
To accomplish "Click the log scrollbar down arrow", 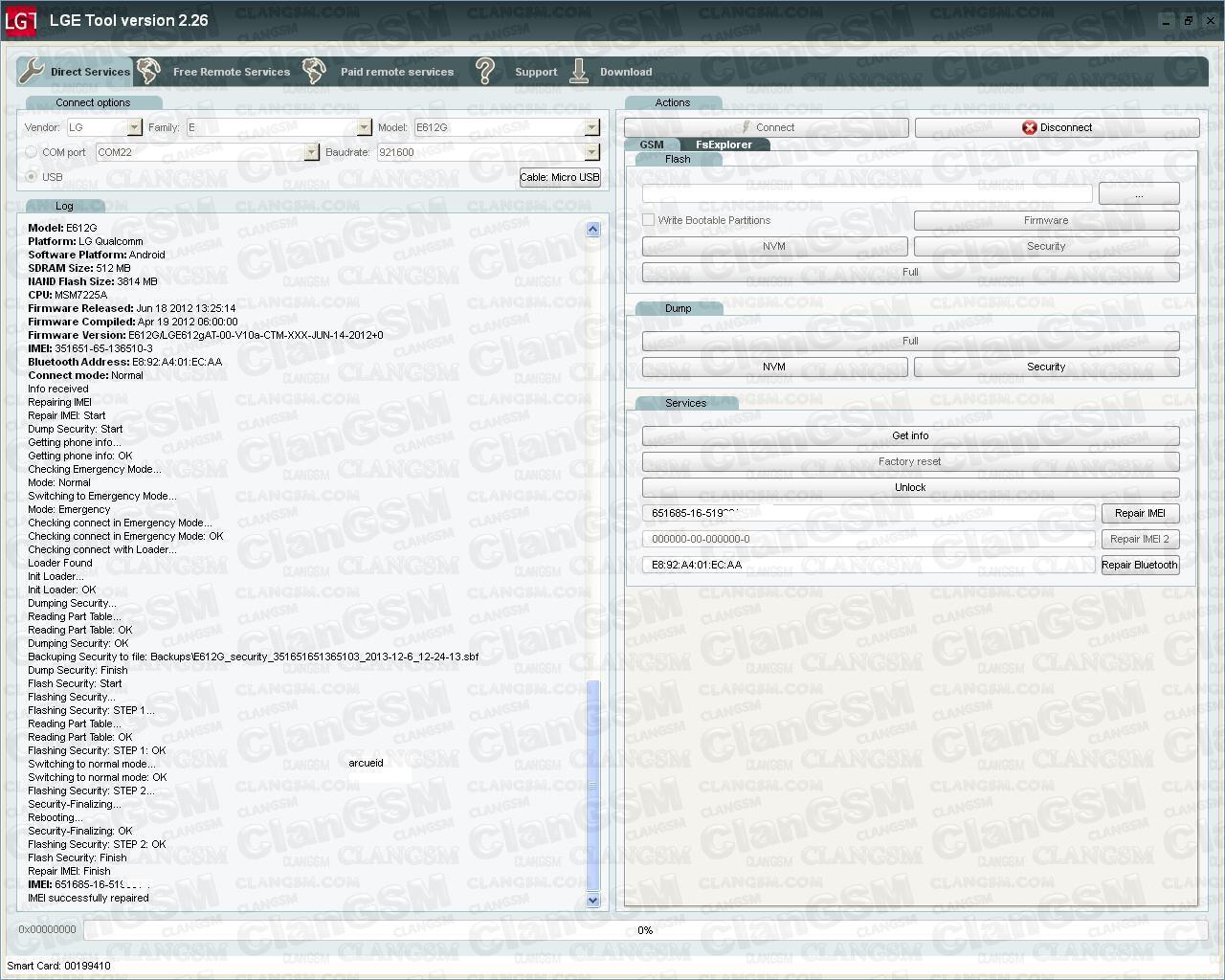I will point(592,900).
